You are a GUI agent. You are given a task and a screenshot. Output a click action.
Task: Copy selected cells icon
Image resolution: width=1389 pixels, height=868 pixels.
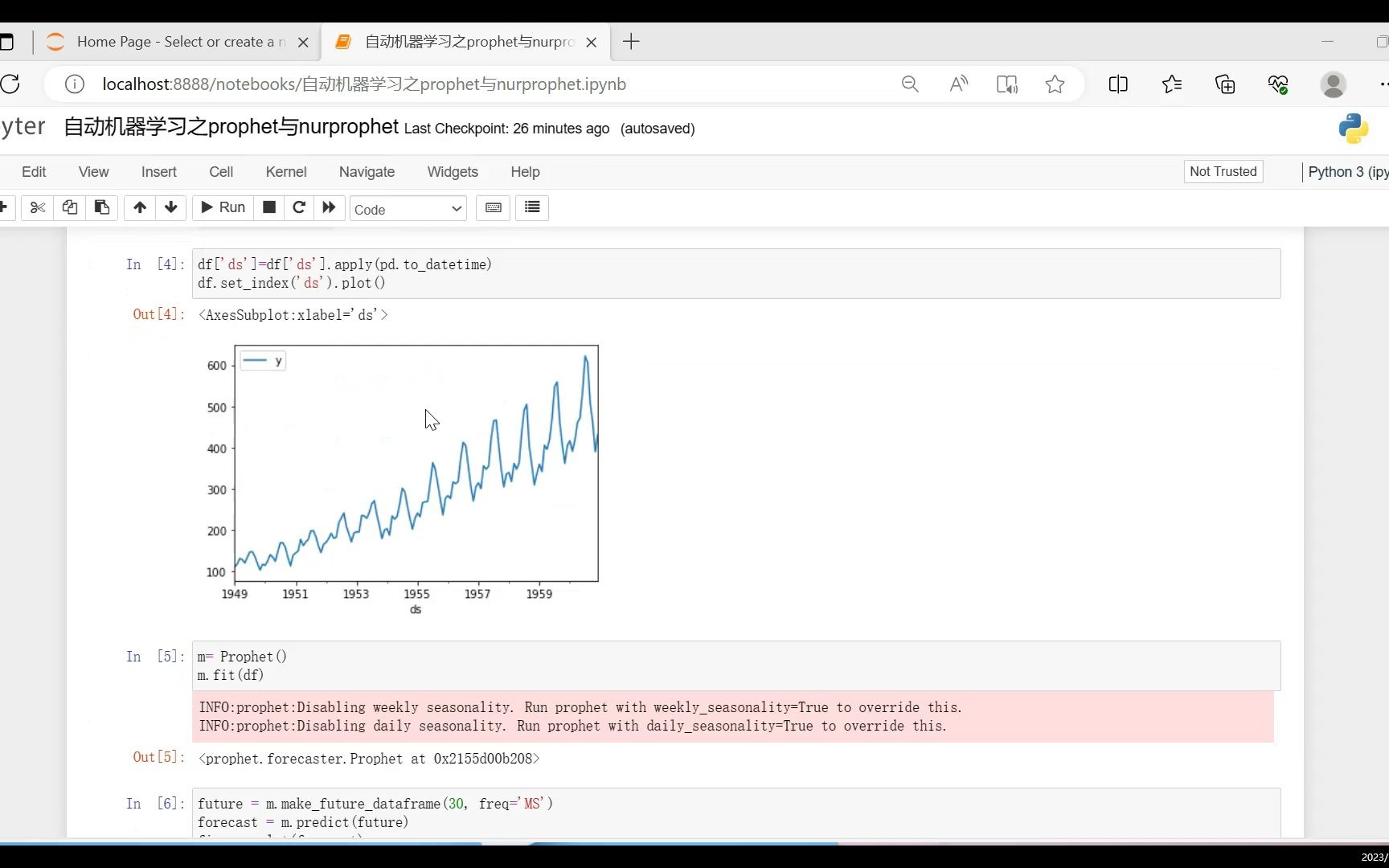(70, 208)
